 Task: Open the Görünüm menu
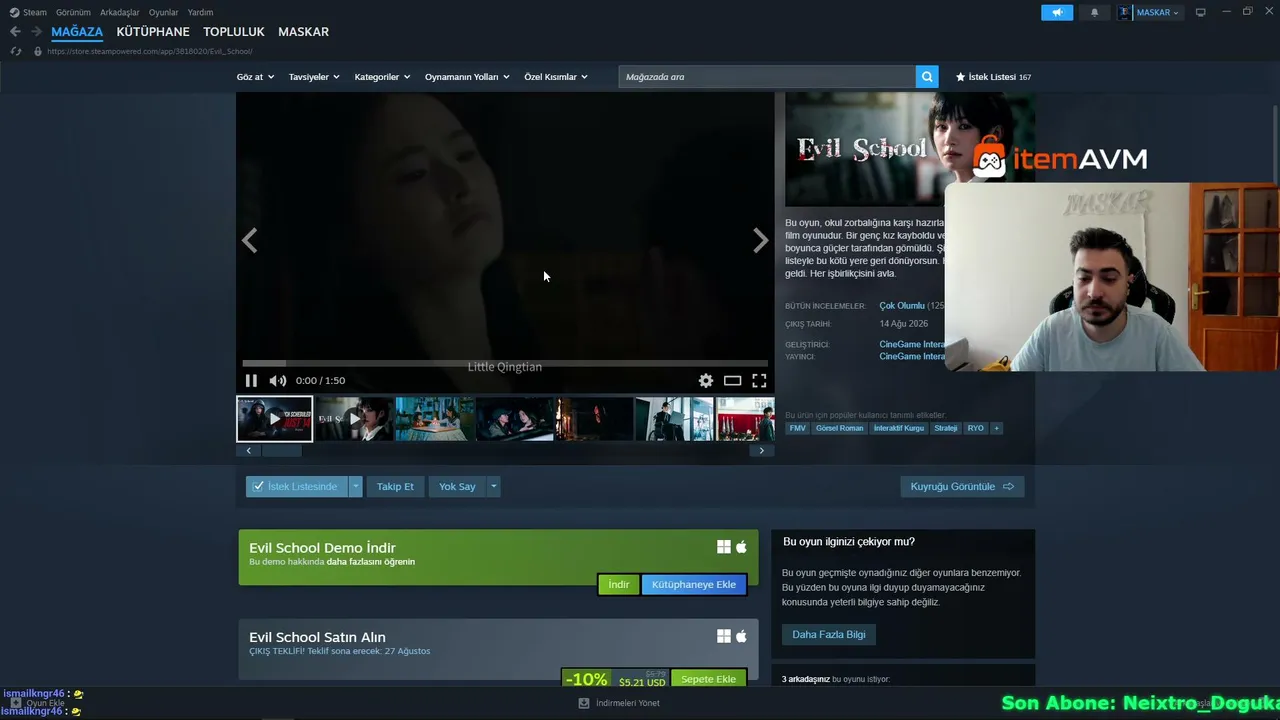(x=73, y=12)
